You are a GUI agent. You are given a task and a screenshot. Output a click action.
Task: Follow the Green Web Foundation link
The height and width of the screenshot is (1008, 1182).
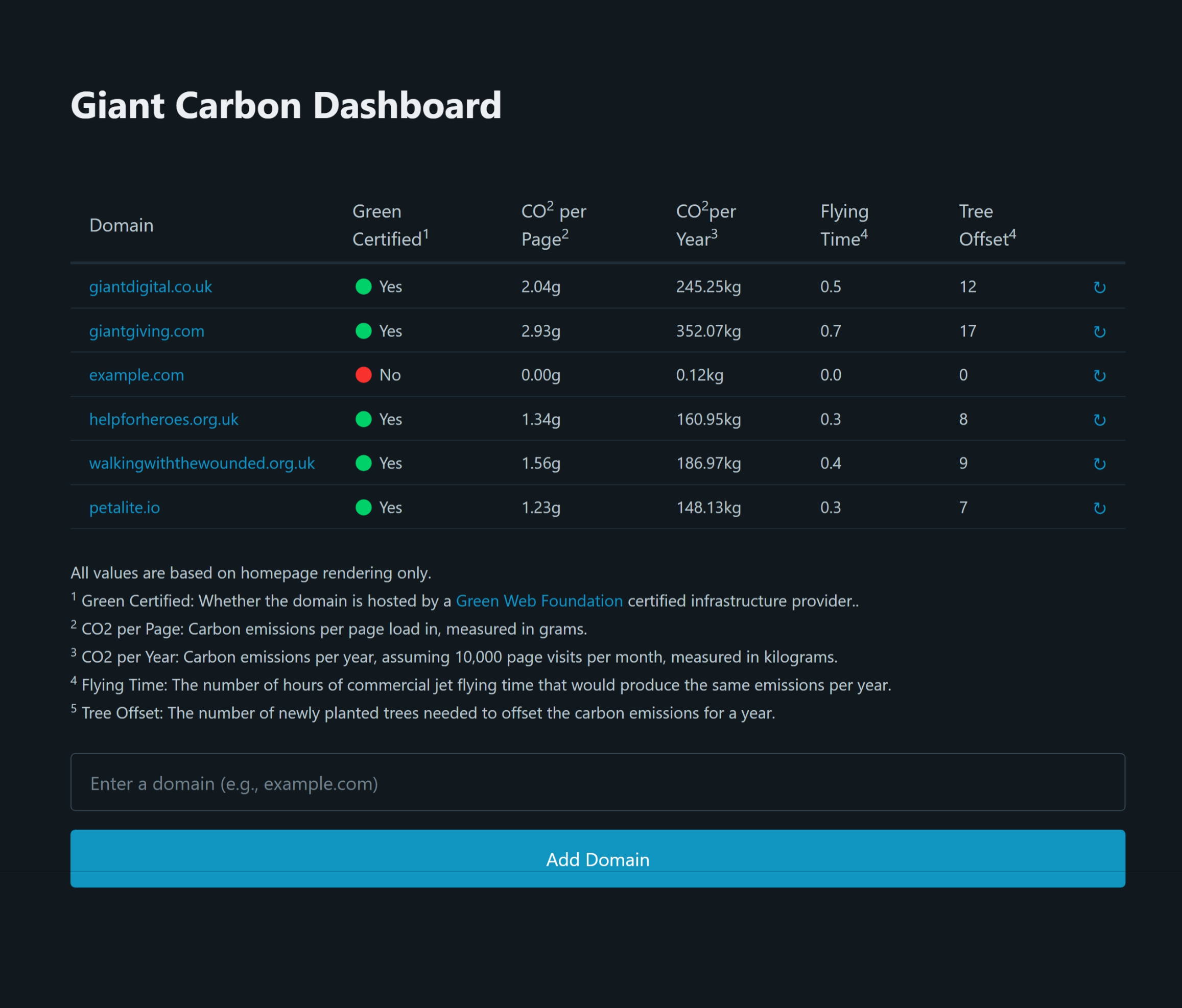539,601
